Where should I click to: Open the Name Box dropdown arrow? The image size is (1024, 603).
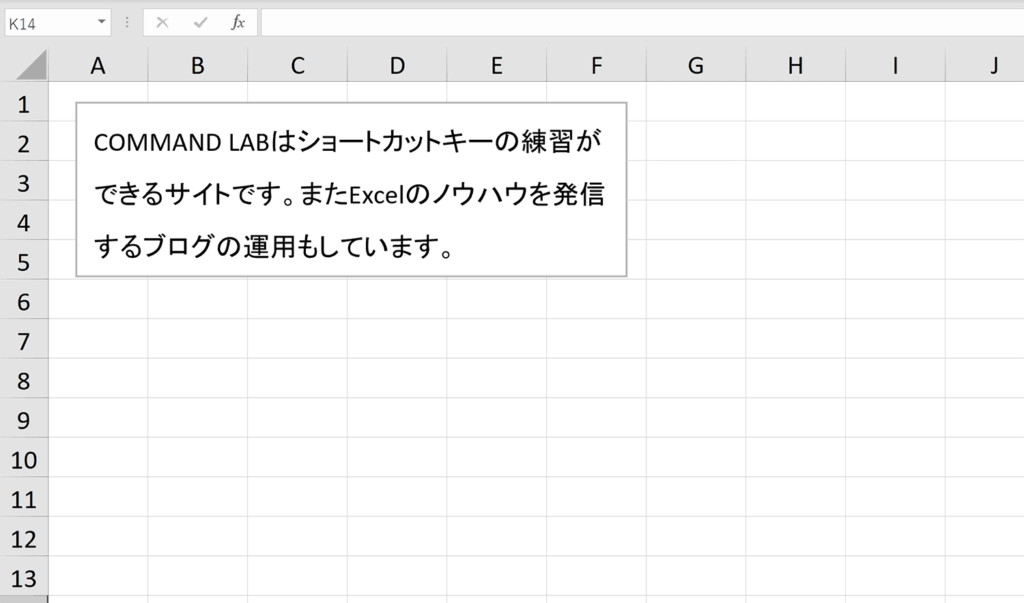coord(100,21)
